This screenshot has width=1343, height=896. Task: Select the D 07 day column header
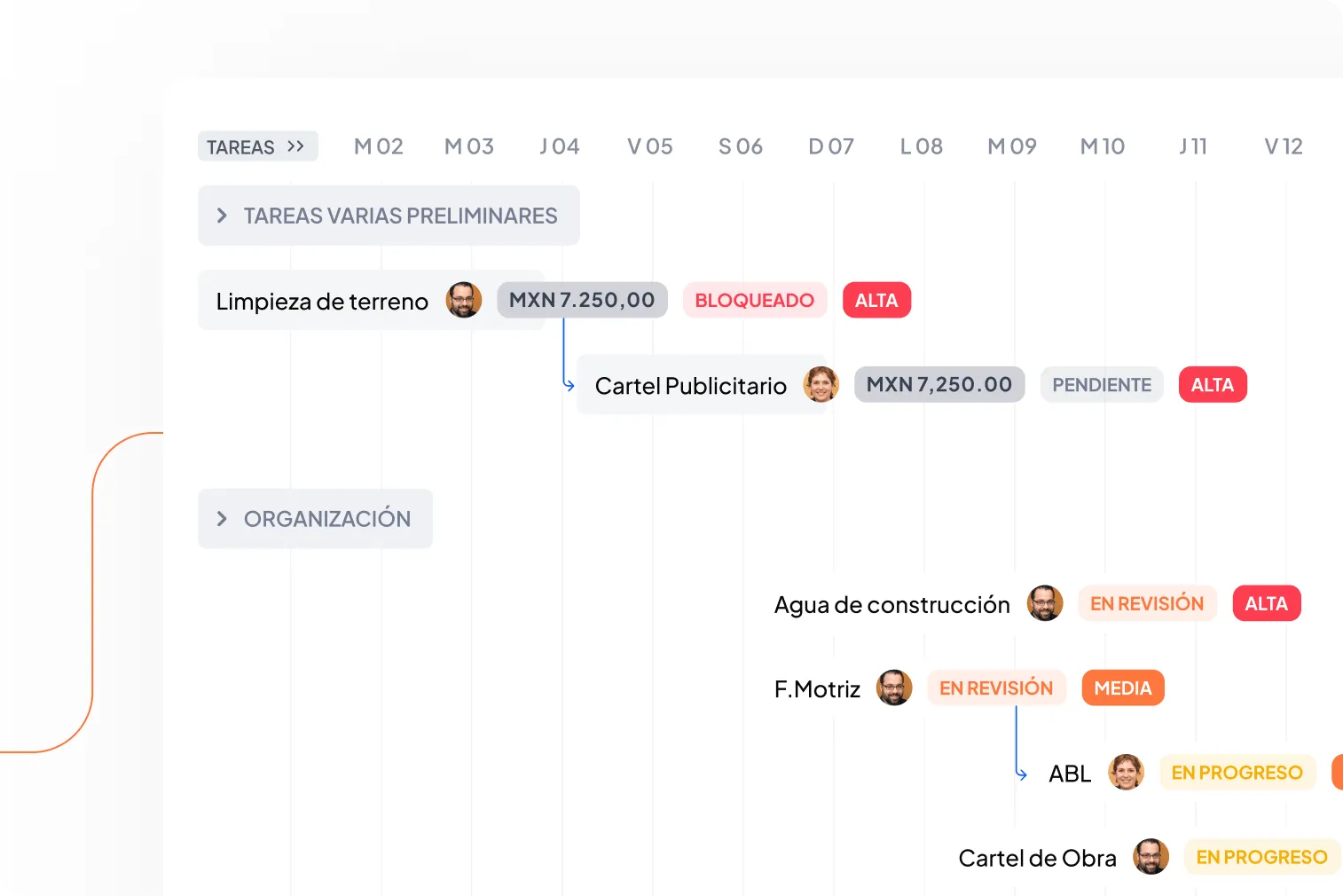coord(831,146)
